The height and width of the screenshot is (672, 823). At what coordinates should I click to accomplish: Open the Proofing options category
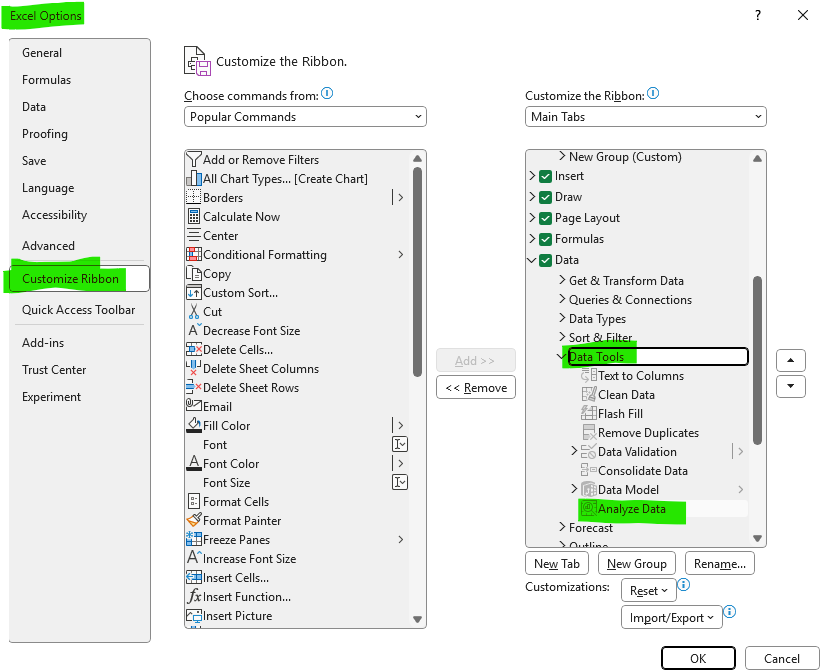click(45, 134)
